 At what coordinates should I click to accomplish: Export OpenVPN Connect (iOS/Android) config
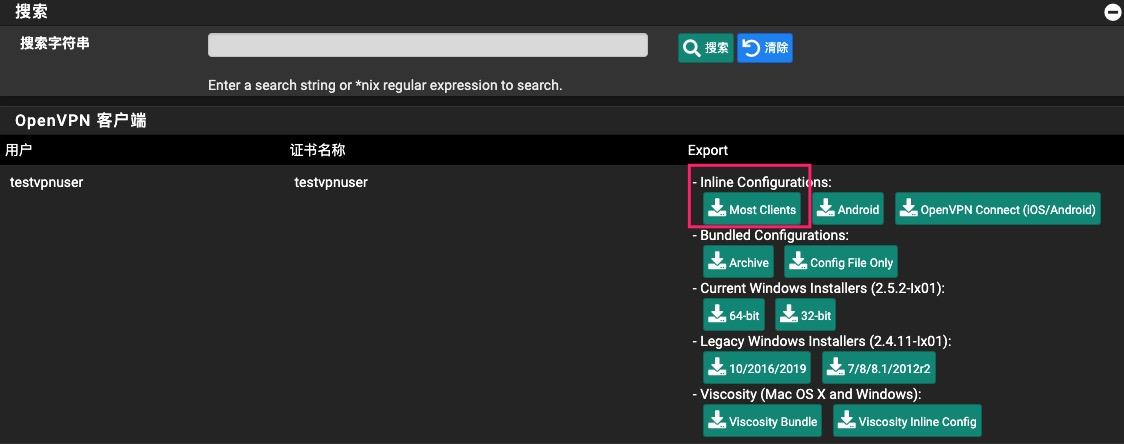tap(997, 210)
